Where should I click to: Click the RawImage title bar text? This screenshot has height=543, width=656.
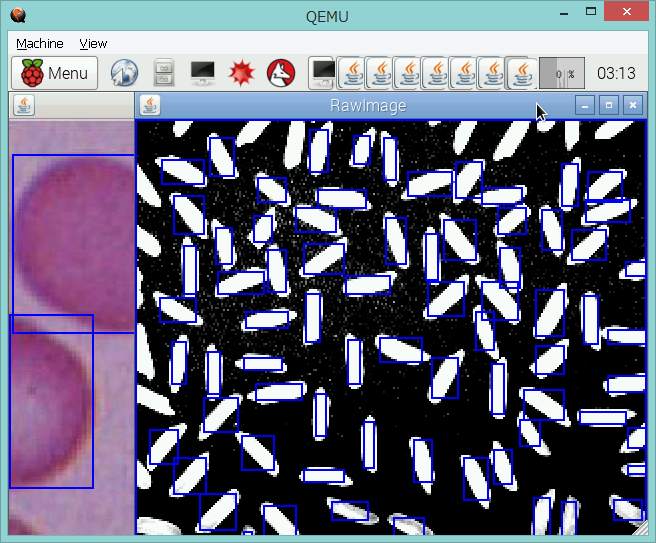tap(367, 105)
